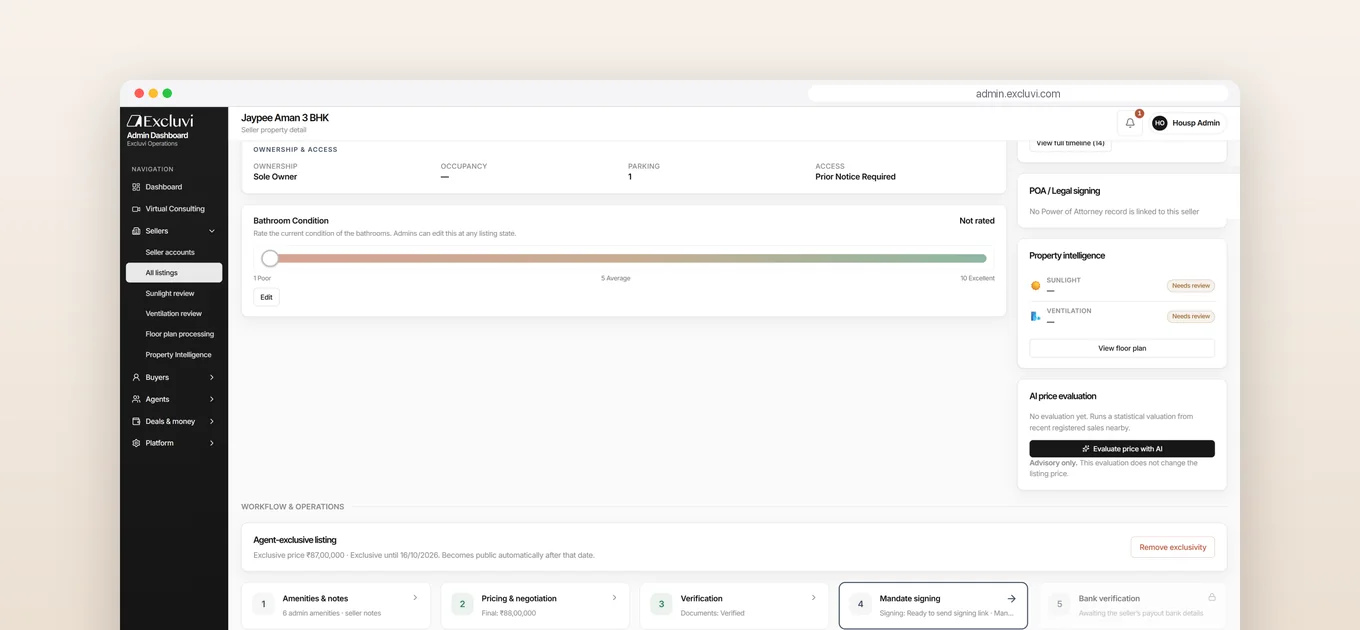Click the Bank verification lock icon
Image resolution: width=1360 pixels, height=630 pixels.
click(x=1211, y=598)
